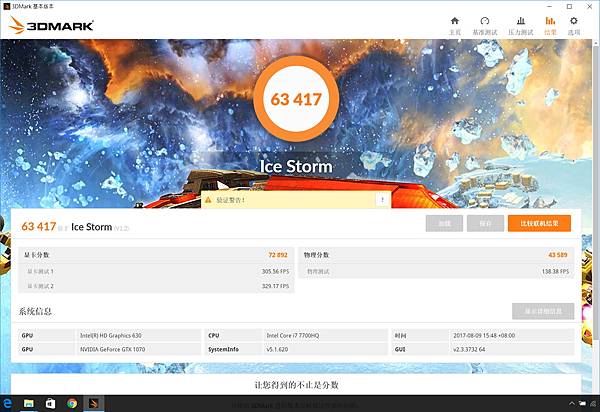Open the exclamation button on the warning banner

coord(382,200)
